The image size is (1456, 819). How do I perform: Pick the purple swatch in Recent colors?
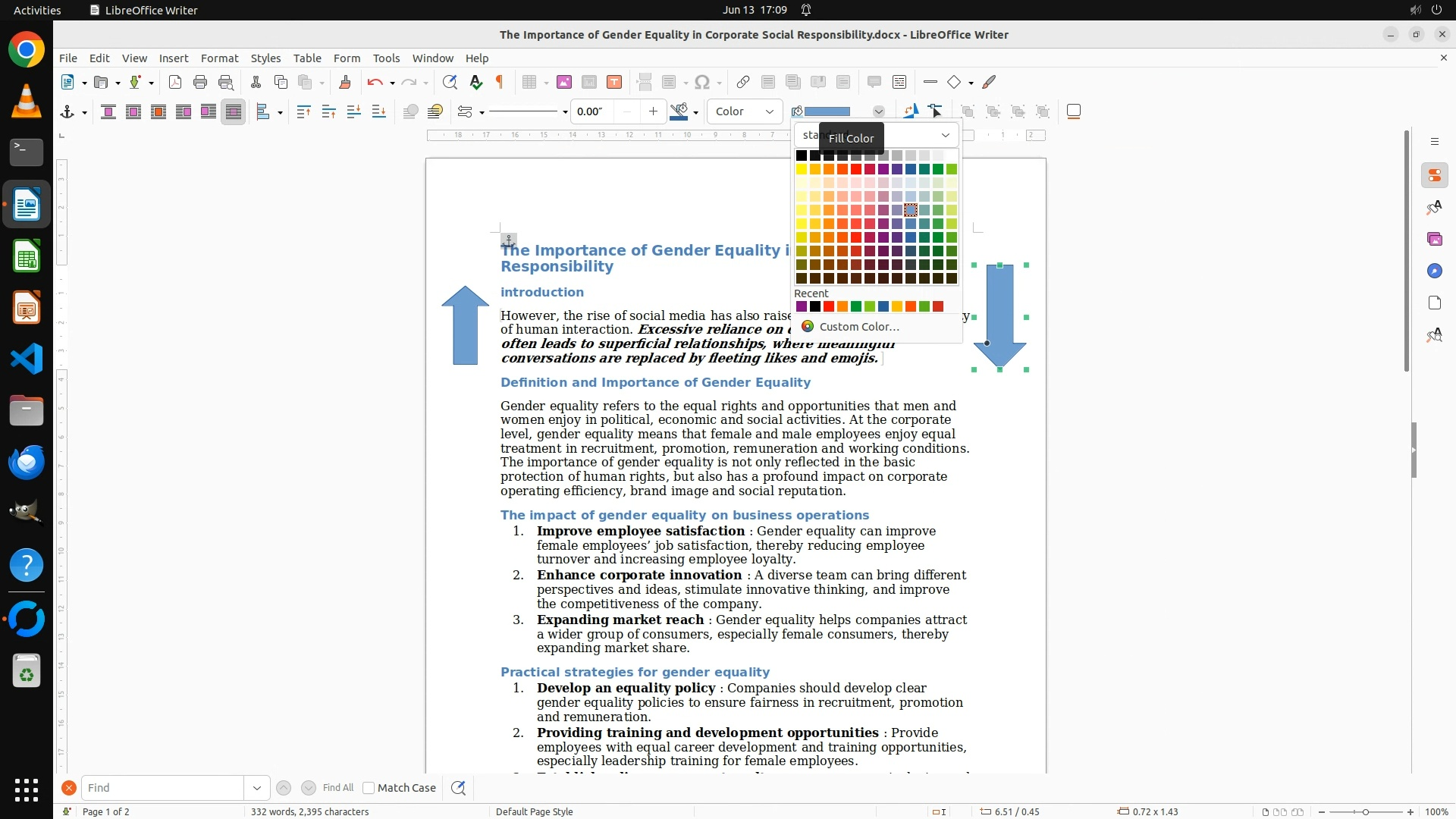coord(802,306)
